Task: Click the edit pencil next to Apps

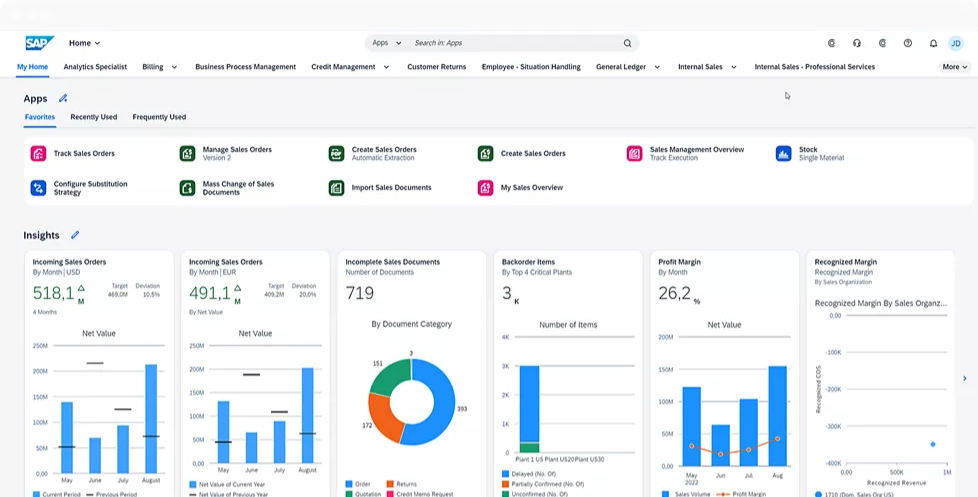Action: (x=63, y=99)
